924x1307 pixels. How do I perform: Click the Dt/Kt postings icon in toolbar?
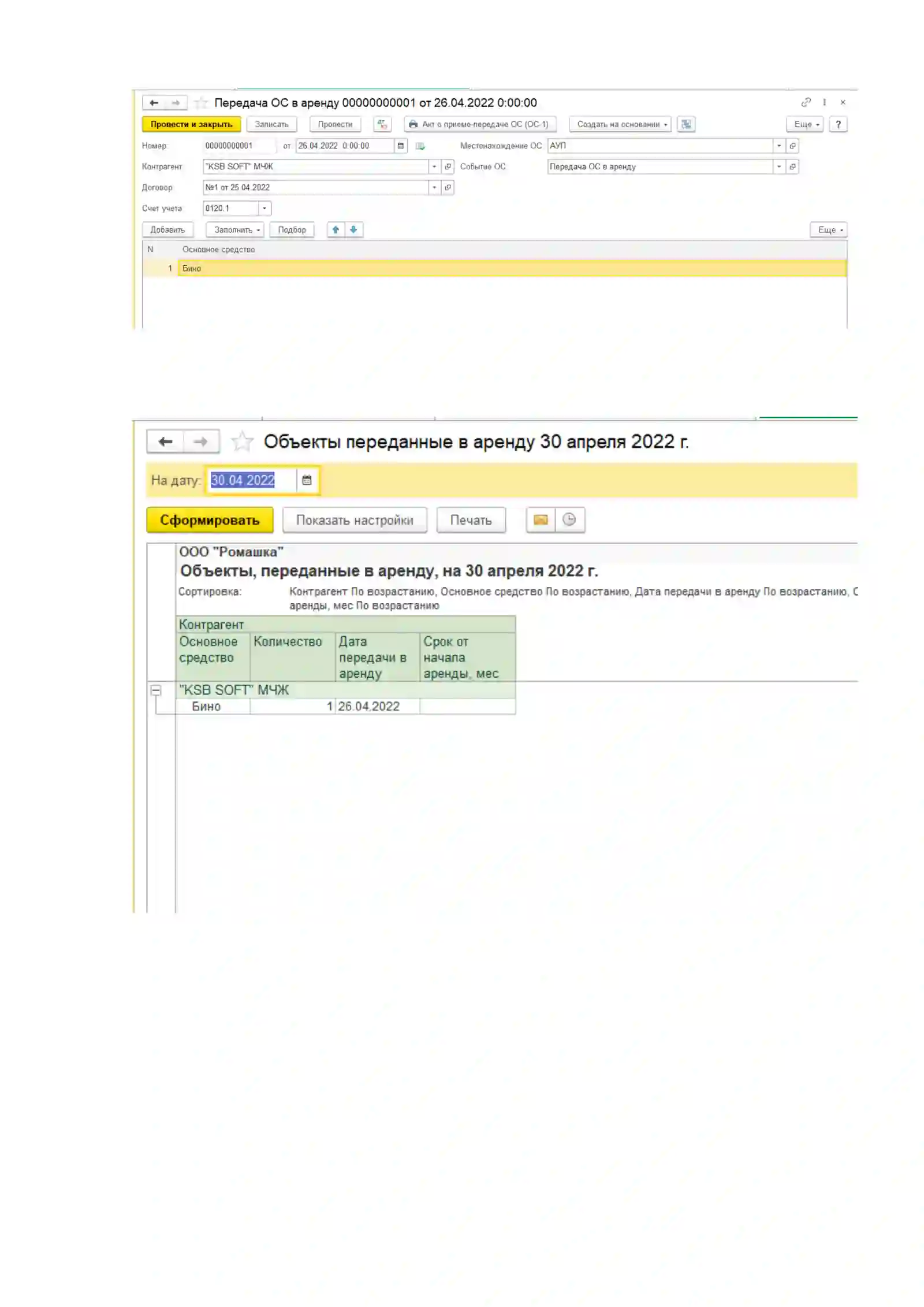pos(382,124)
